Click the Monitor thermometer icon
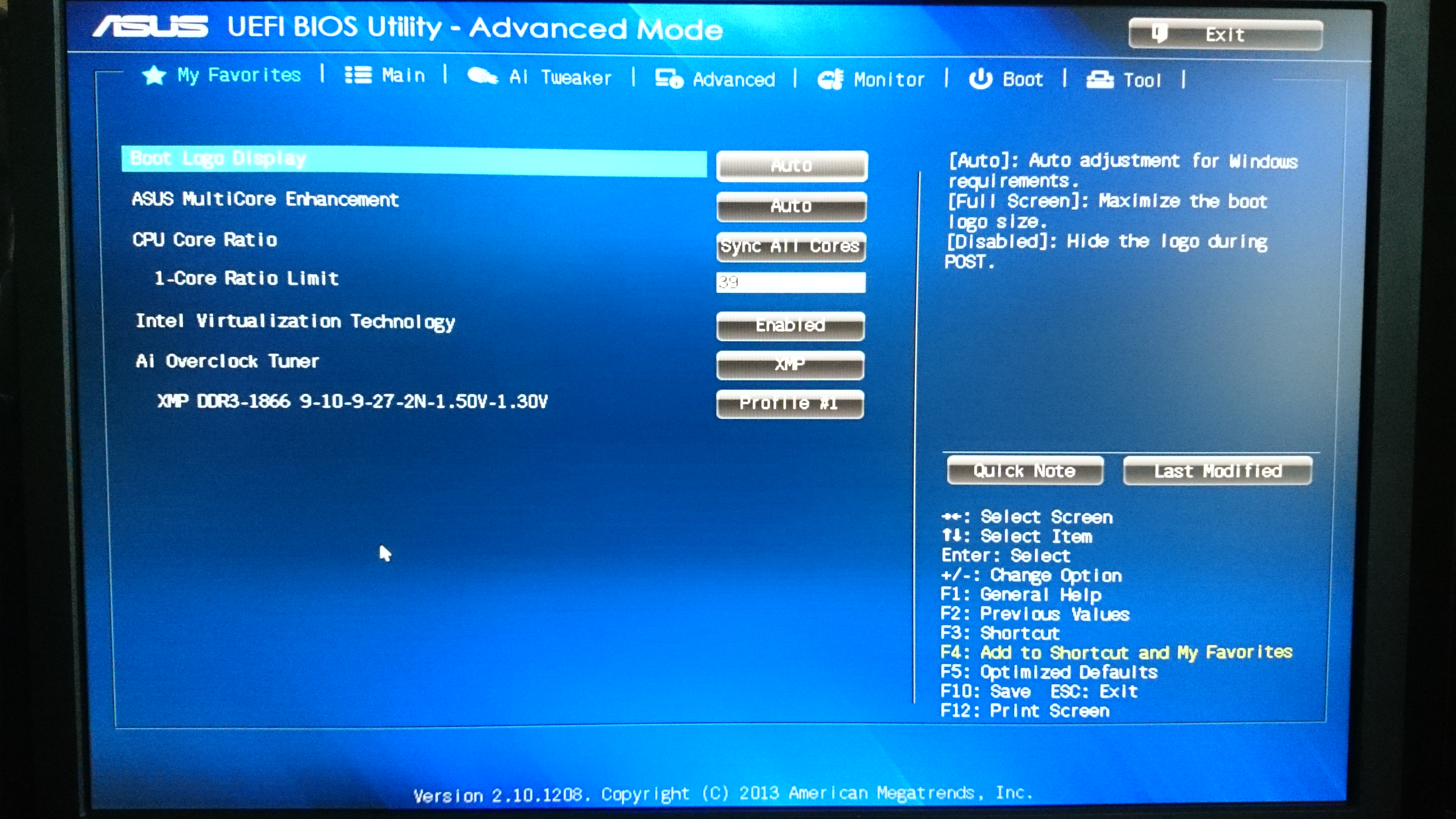Viewport: 1456px width, 819px height. tap(830, 79)
